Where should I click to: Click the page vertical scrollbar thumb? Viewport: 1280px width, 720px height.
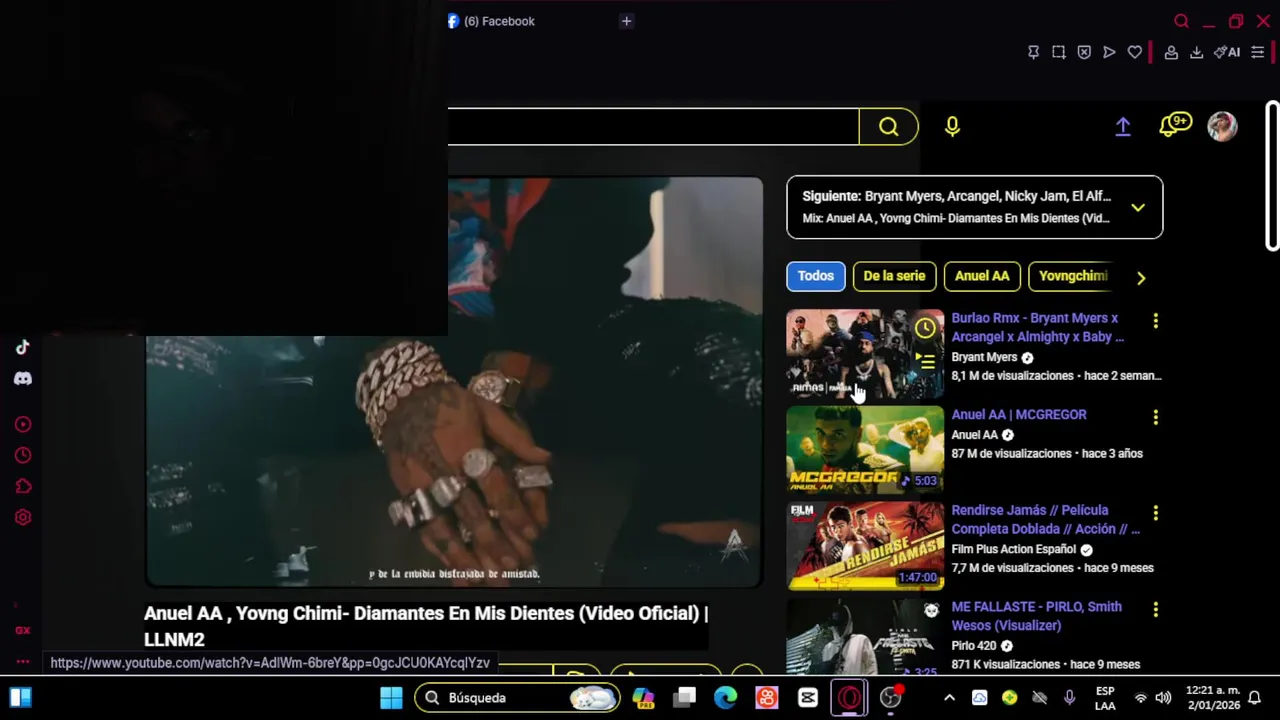pyautogui.click(x=1272, y=175)
